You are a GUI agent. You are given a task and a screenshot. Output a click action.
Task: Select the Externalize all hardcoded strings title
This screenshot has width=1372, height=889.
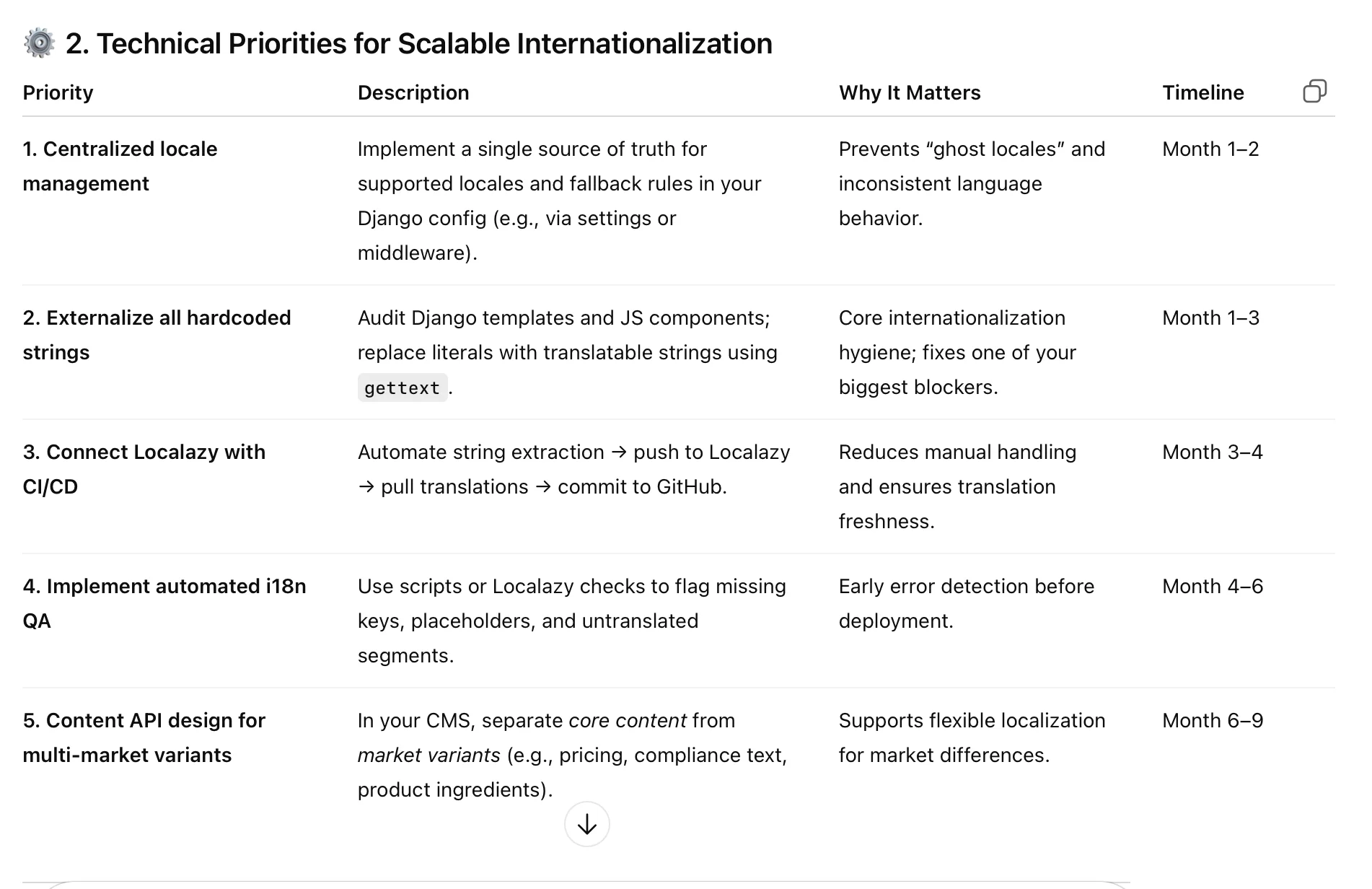point(157,335)
